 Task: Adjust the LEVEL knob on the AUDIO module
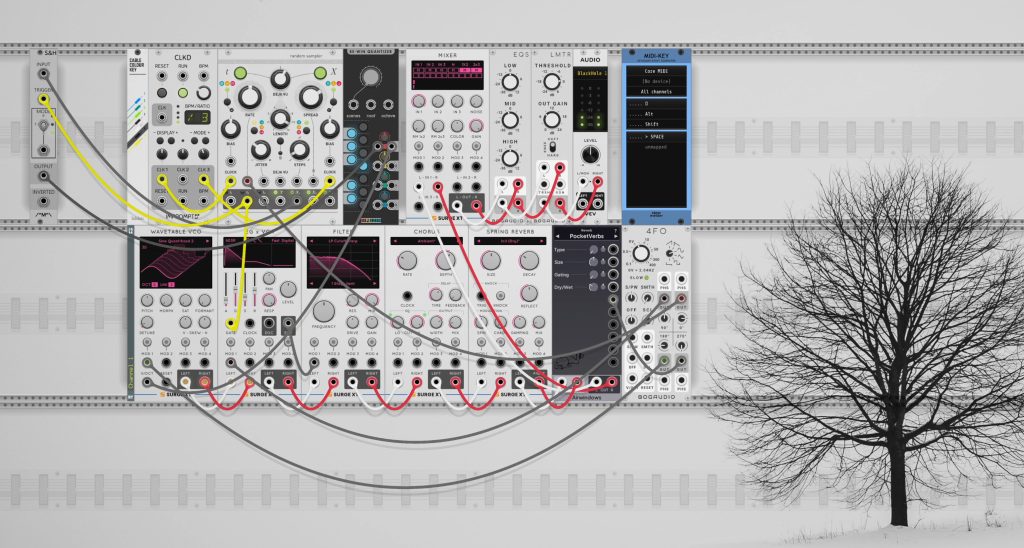[590, 154]
